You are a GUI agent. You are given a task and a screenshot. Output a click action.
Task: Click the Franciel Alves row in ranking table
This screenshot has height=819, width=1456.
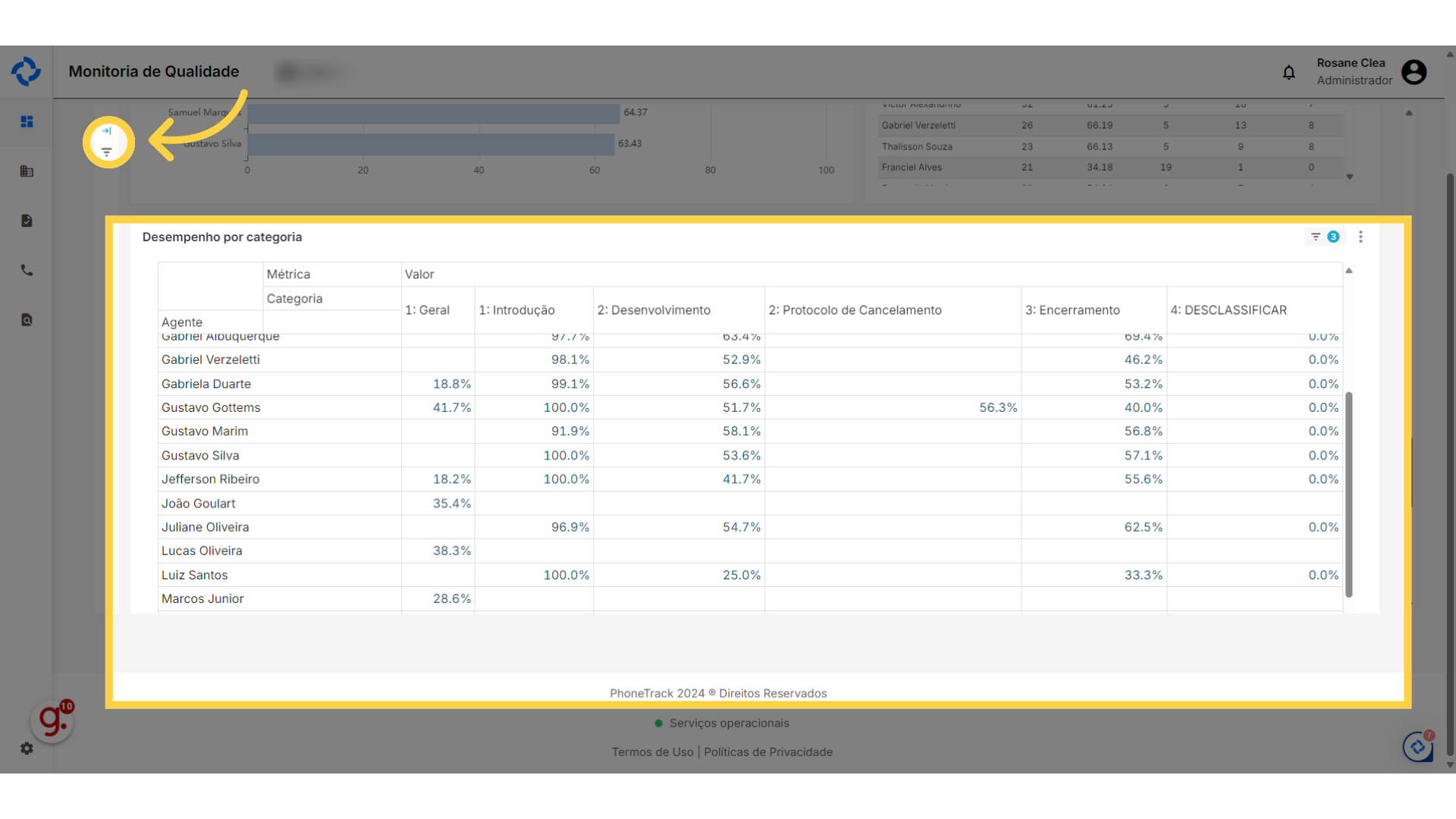1110,167
